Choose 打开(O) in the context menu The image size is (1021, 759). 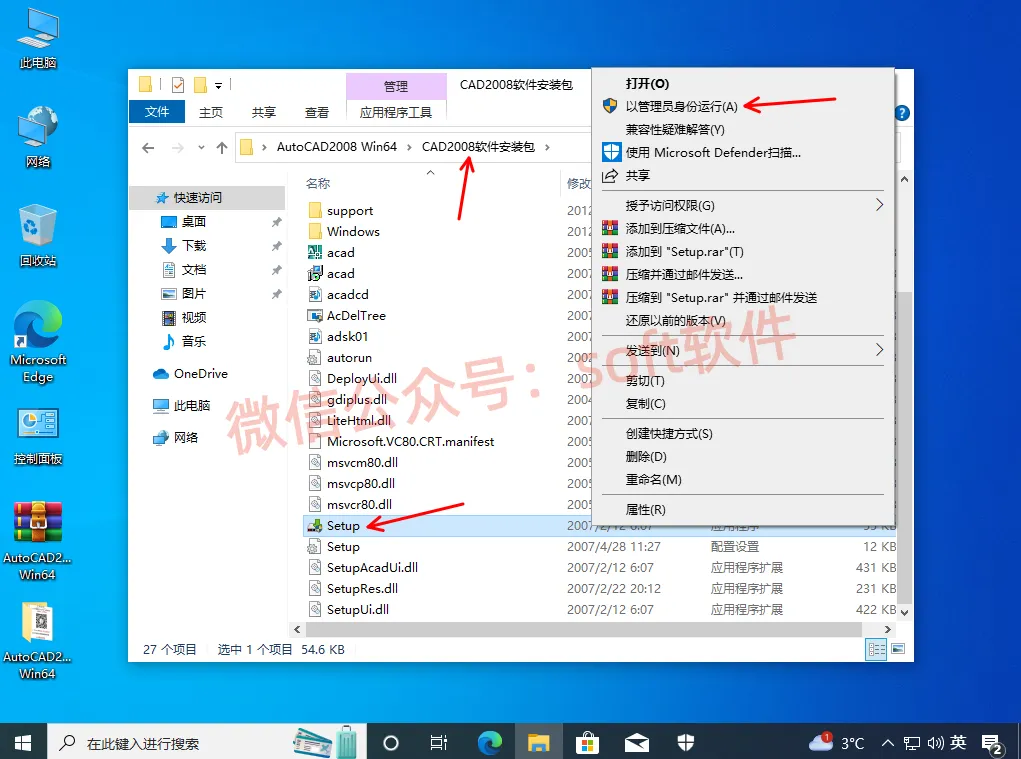coord(647,83)
